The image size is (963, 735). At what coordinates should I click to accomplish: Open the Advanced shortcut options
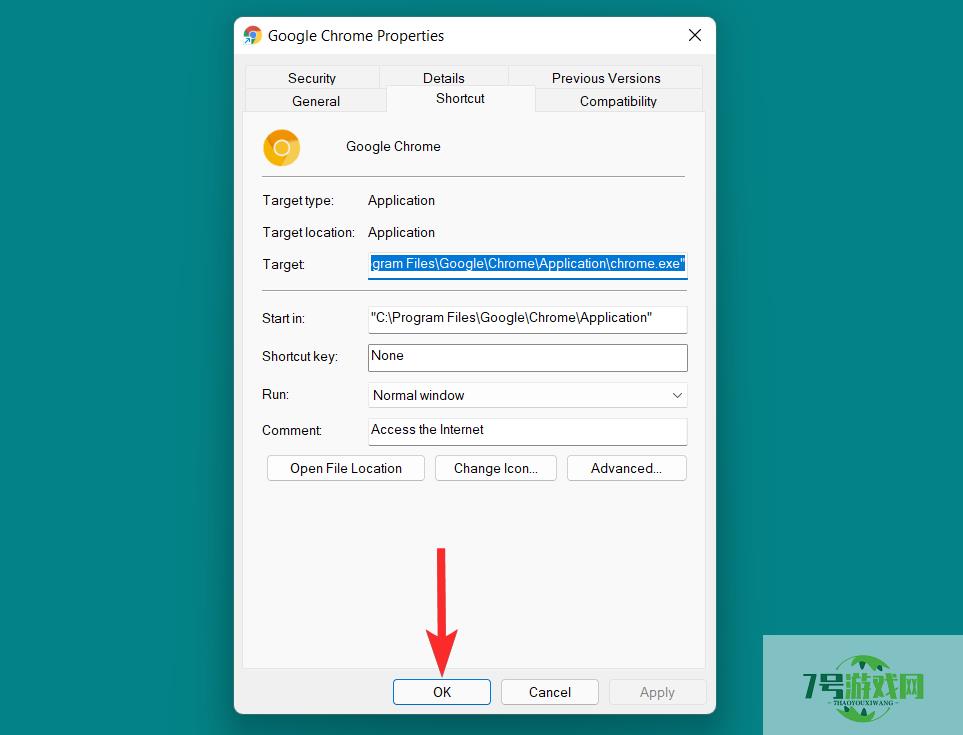coord(626,469)
